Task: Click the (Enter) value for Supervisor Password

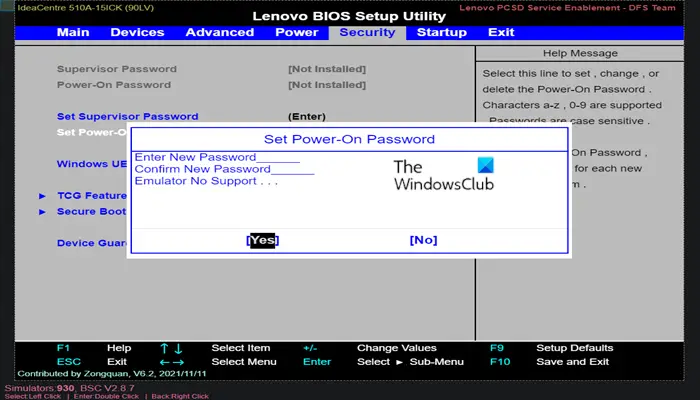Action: click(307, 117)
